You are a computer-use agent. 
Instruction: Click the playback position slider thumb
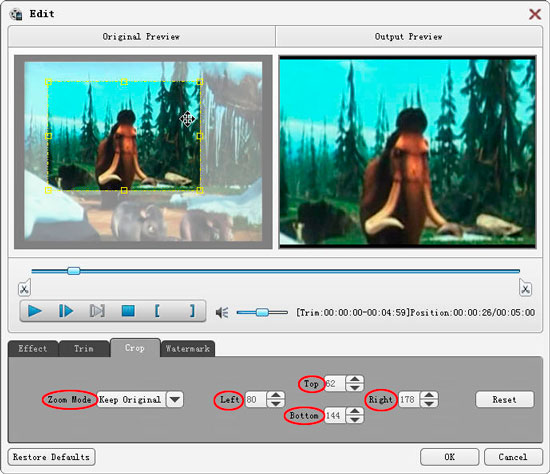point(73,271)
